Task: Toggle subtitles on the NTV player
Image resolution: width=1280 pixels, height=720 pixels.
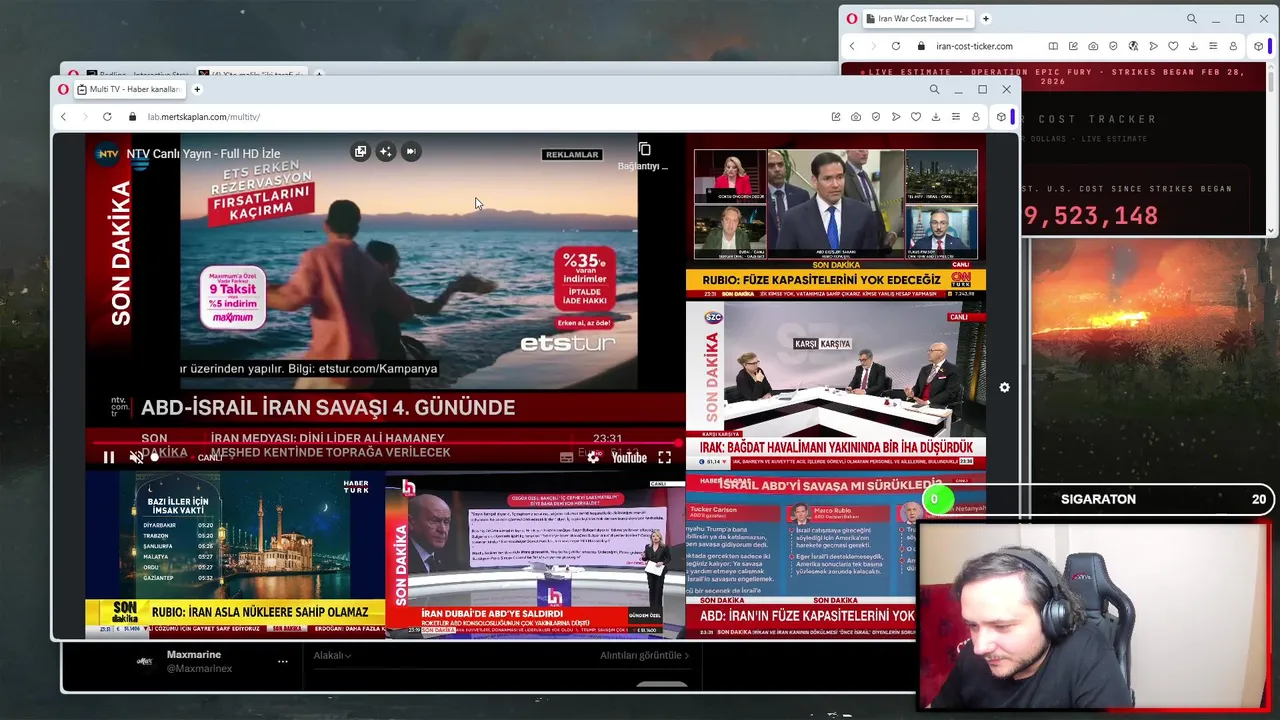Action: click(566, 457)
